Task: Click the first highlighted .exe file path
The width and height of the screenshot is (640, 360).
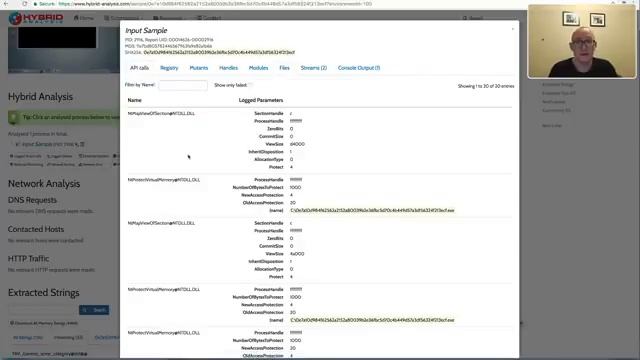Action: coord(372,211)
